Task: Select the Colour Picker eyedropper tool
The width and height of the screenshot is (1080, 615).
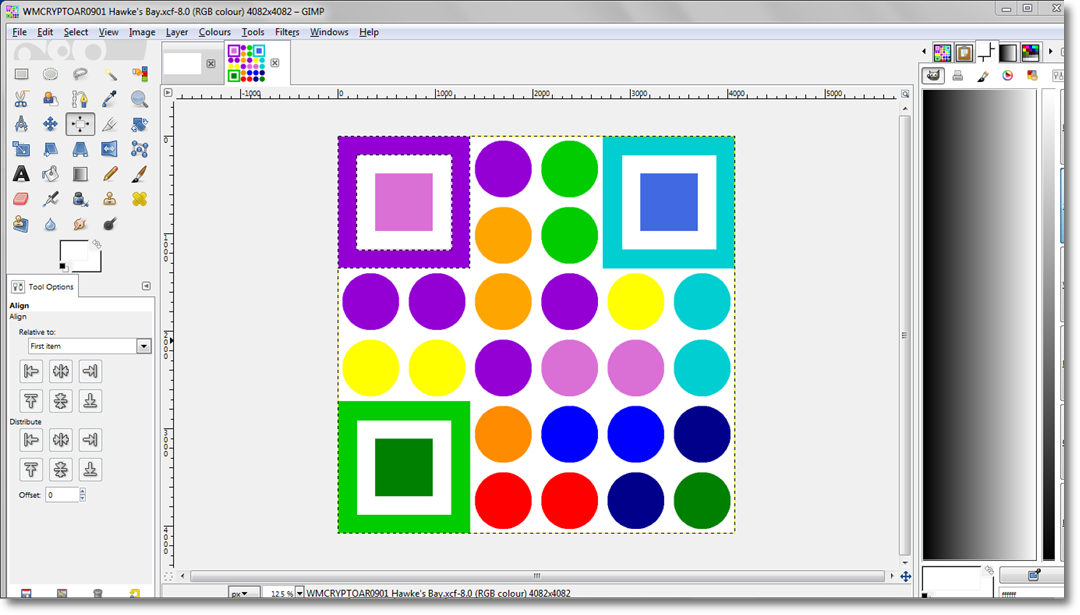Action: coord(110,99)
